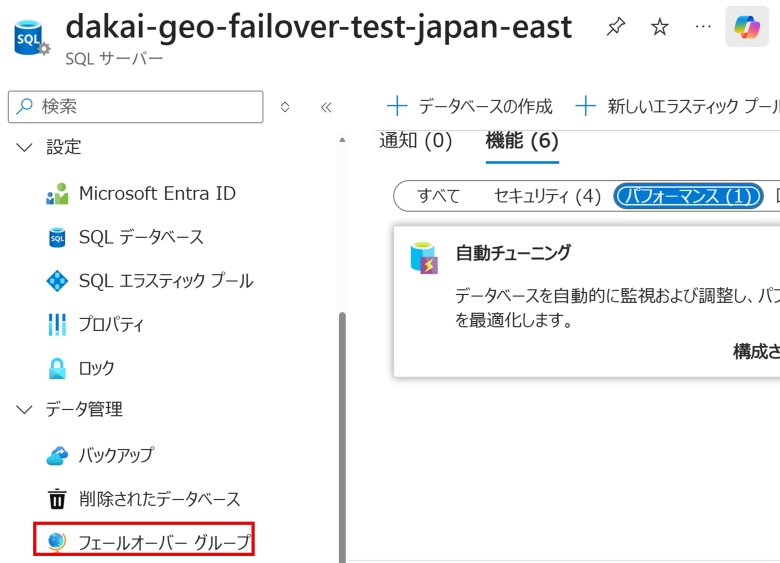Collapse the 設定 section

click(x=24, y=147)
